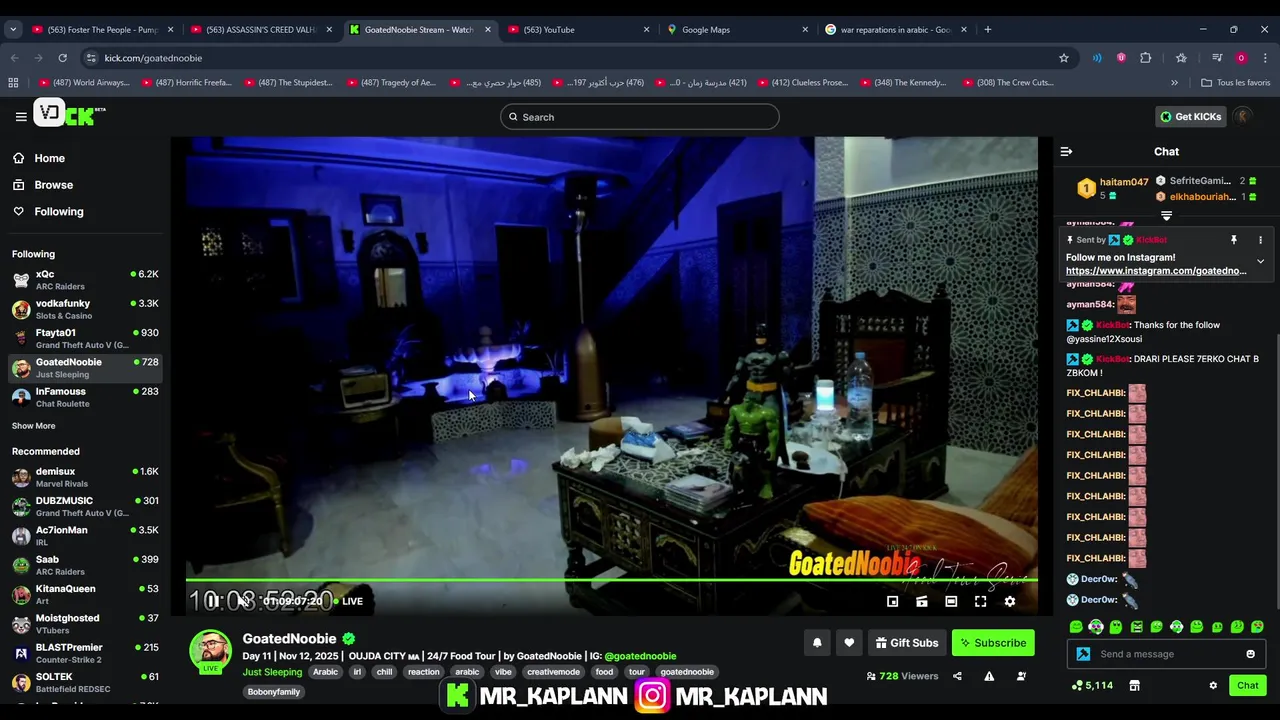Open the pinned Instagram link
1280x720 pixels.
1156,271
